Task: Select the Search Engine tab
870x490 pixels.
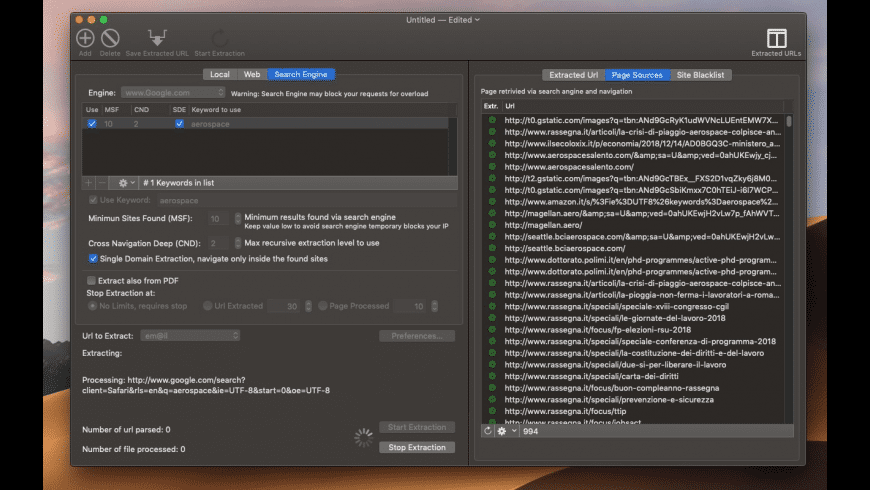Action: pos(301,74)
